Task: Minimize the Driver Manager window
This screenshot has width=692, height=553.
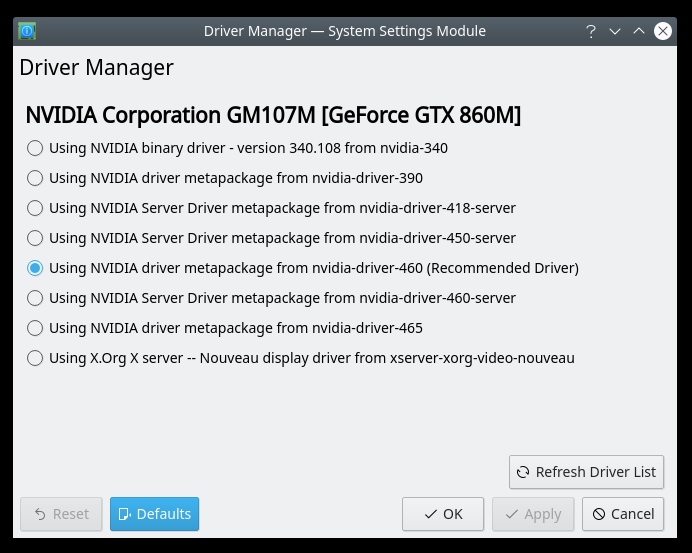Action: [615, 31]
